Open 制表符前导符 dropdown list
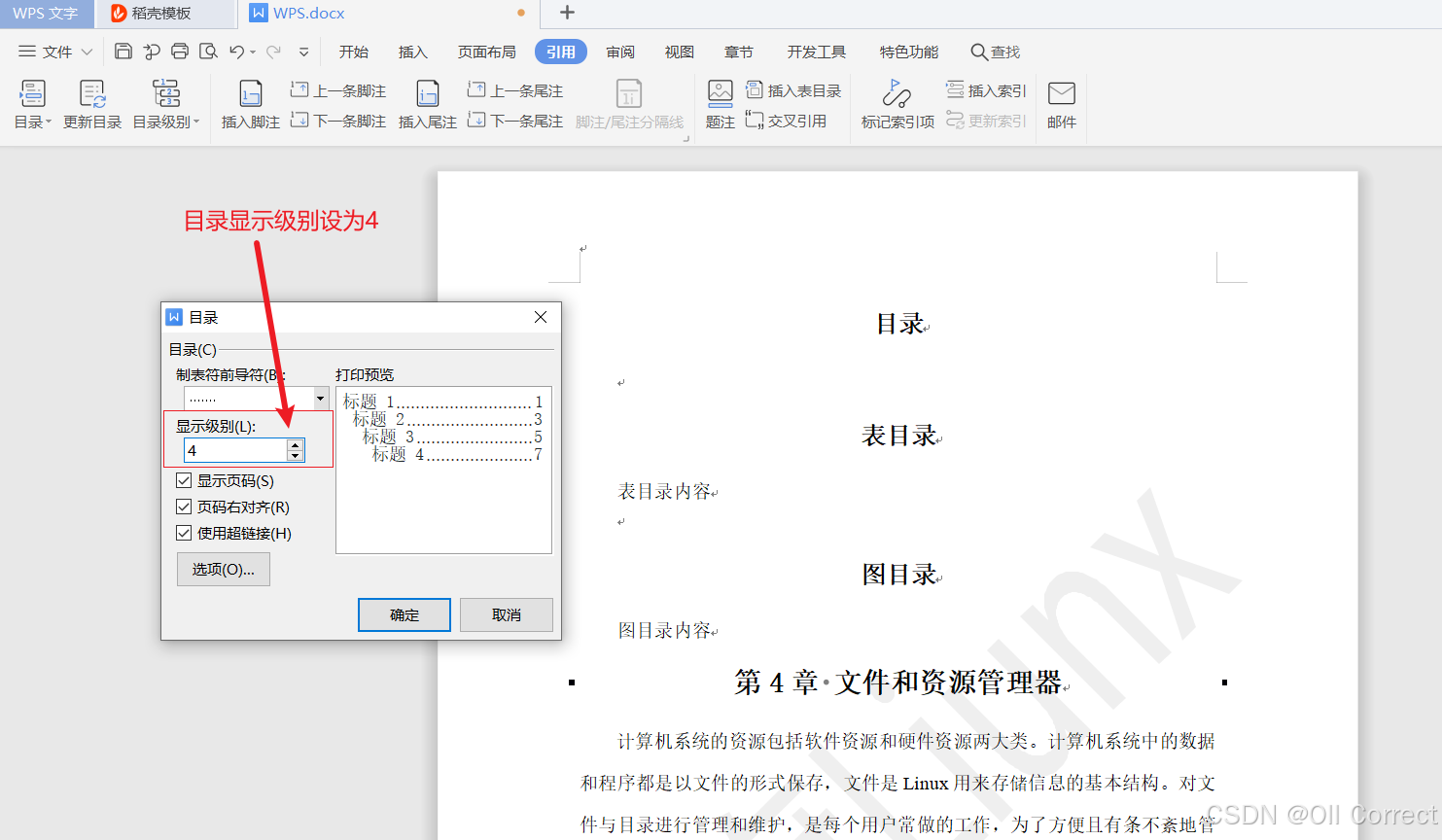Screen dimensions: 1442x840 click(320, 398)
